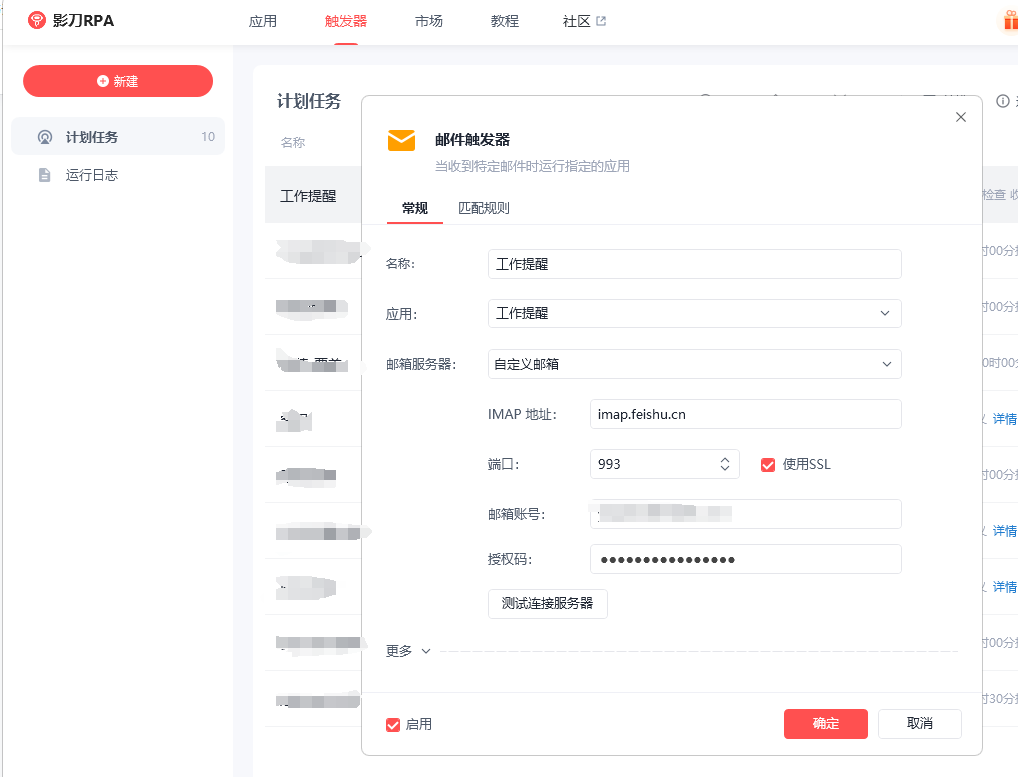This screenshot has height=777, width=1018.
Task: Open the 触发器 top menu
Action: (x=346, y=21)
